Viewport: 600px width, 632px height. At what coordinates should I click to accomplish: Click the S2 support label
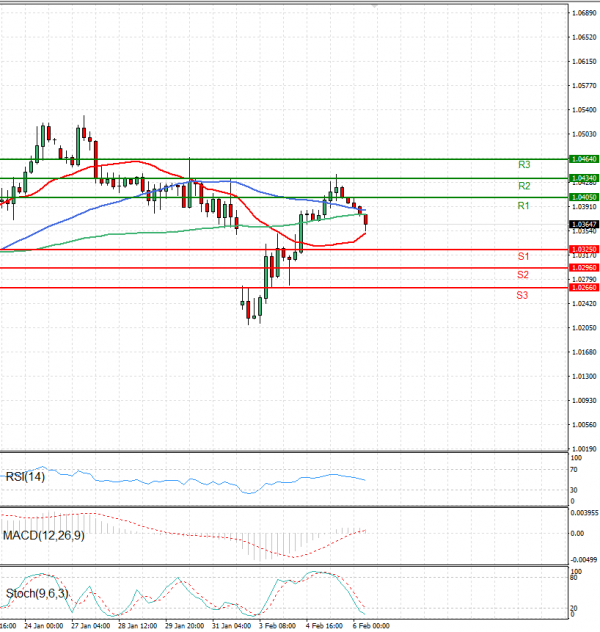[523, 275]
